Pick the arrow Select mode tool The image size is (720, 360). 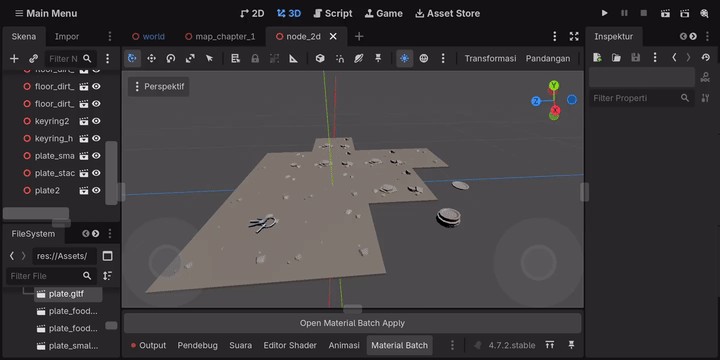coord(209,58)
